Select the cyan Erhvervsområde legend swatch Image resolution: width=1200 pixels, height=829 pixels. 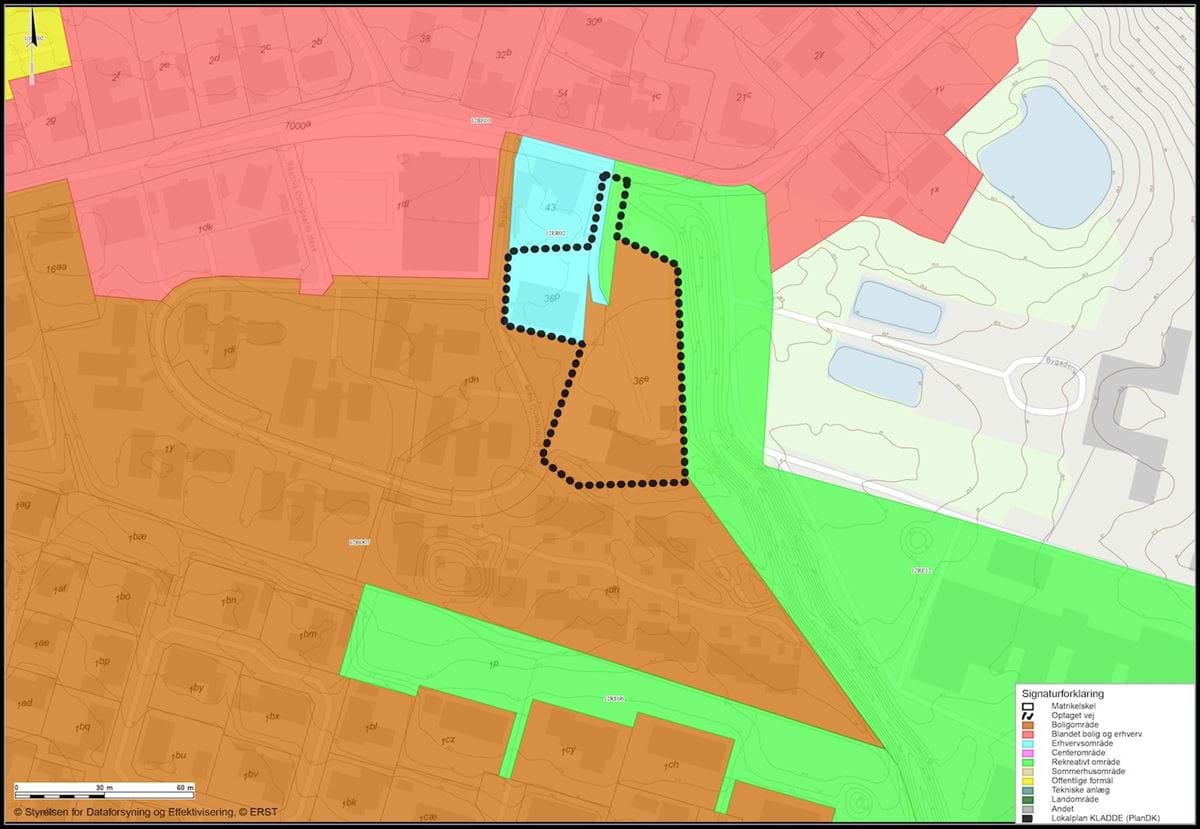point(1028,743)
